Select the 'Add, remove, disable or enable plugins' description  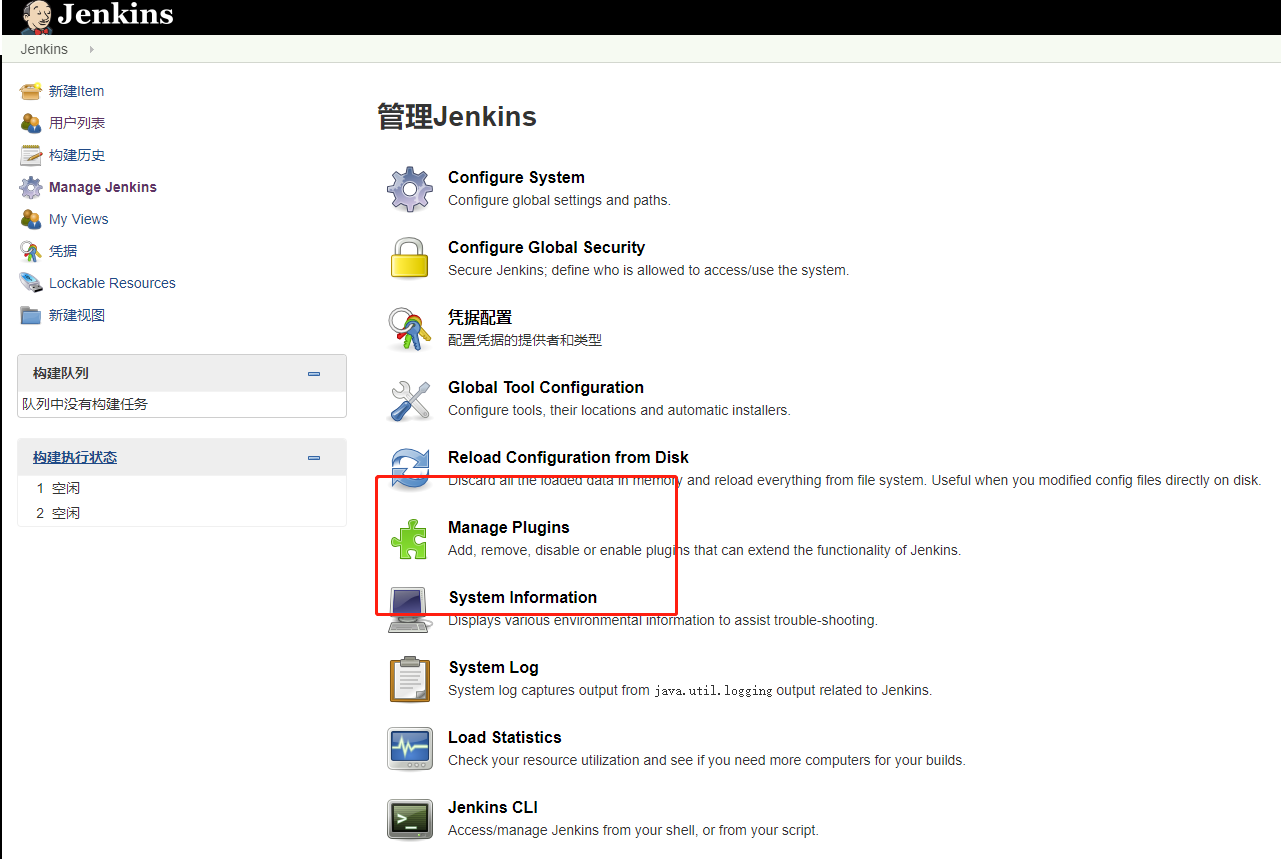704,550
